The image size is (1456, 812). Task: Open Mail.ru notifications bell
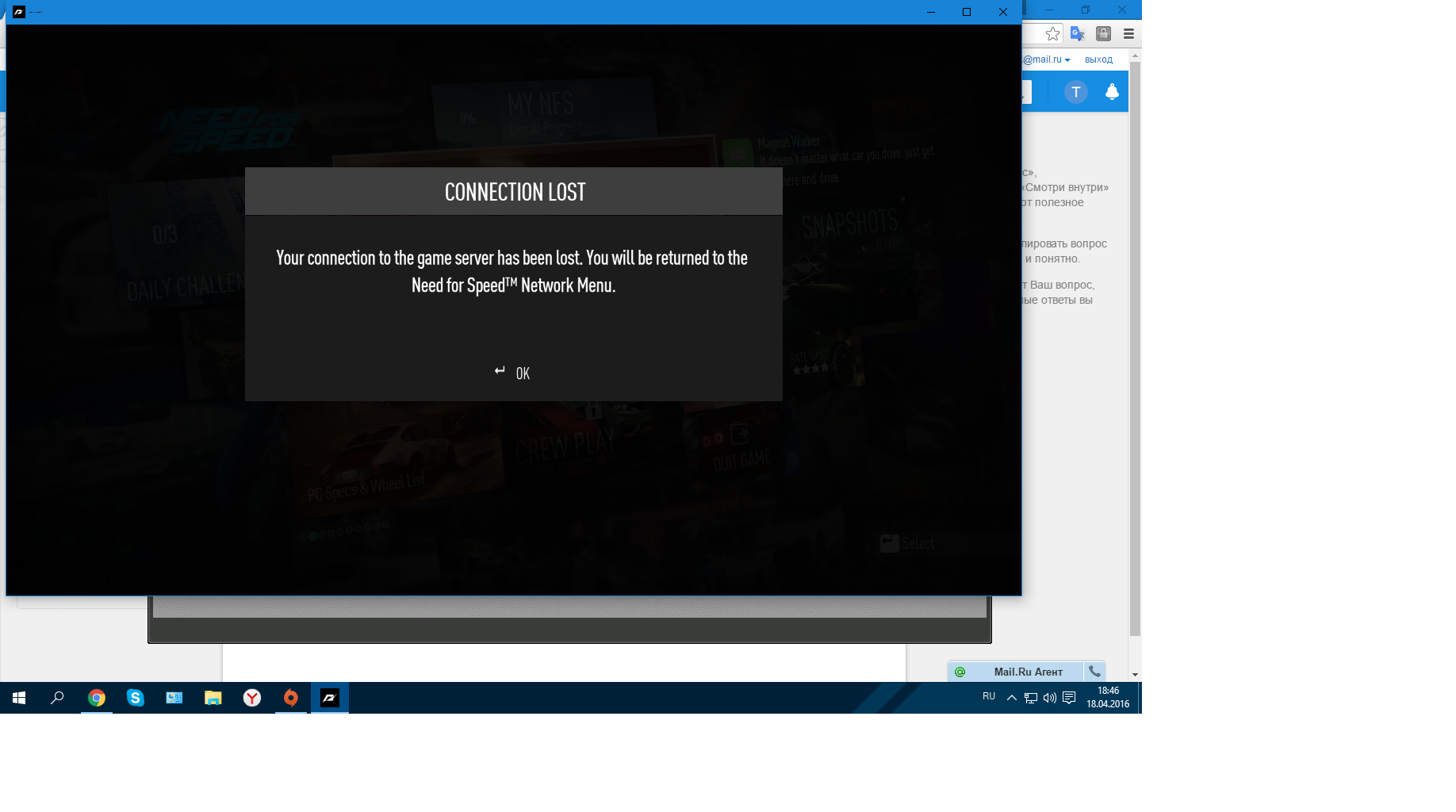pos(1112,92)
